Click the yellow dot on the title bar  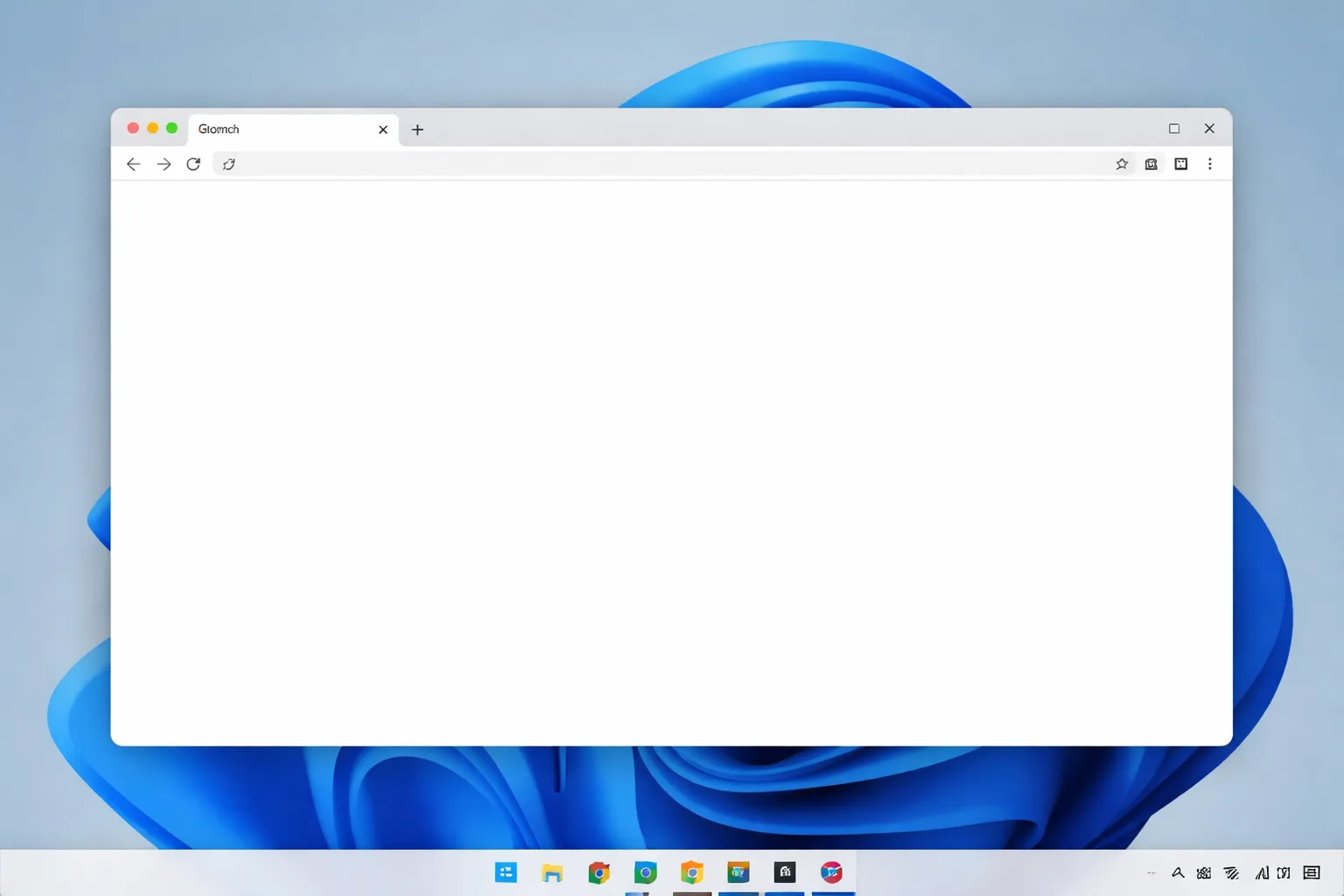(x=152, y=129)
